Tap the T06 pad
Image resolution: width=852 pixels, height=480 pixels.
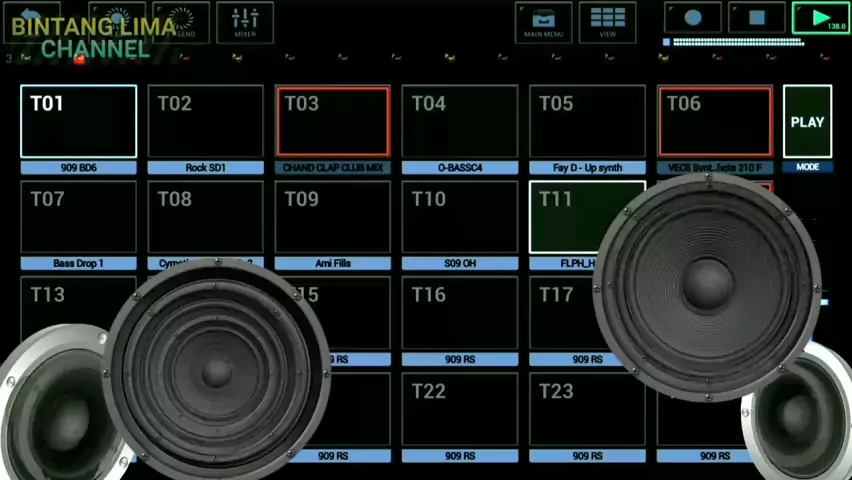[x=714, y=121]
